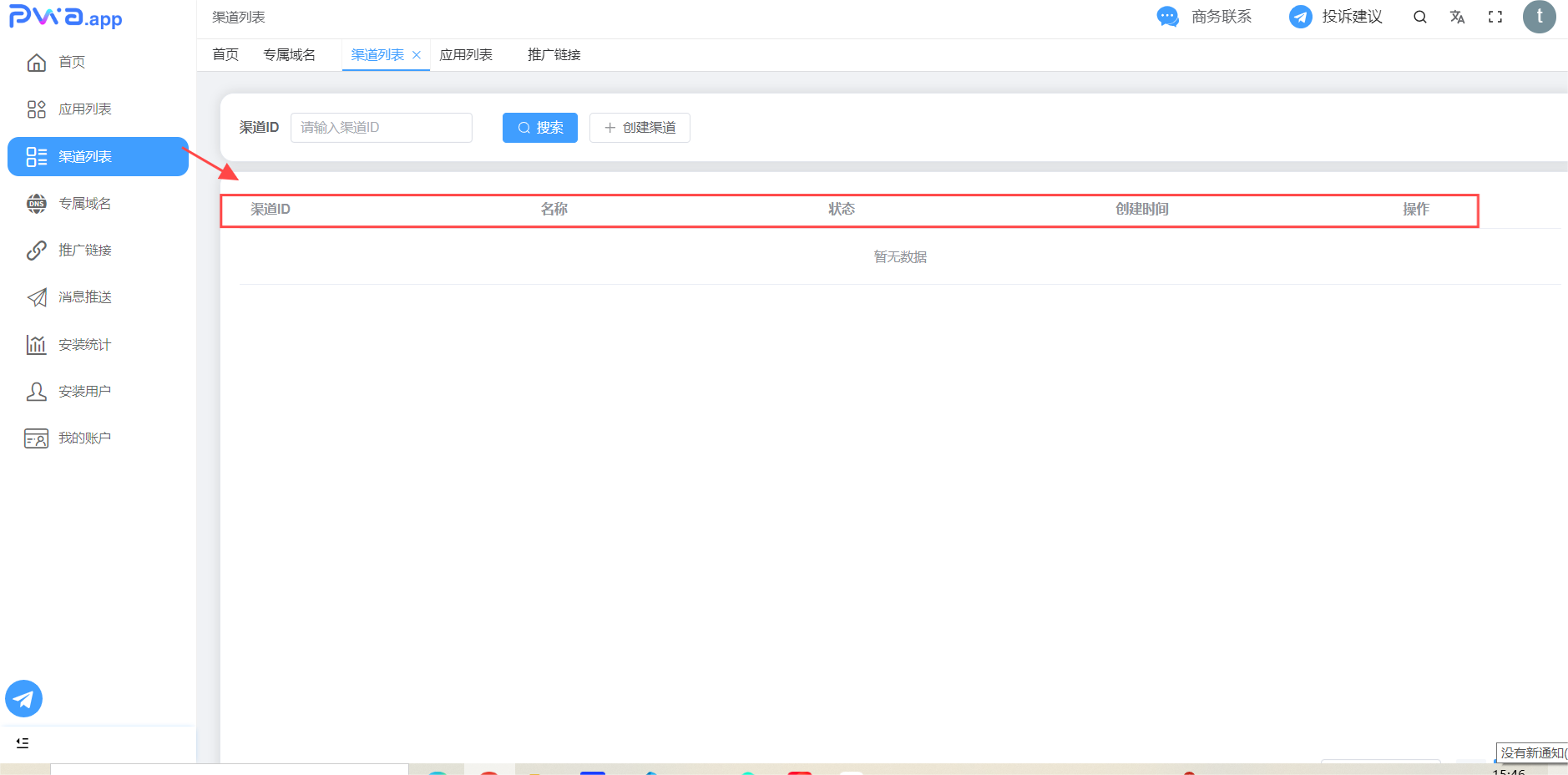
Task: Click the install statistics chart icon
Action: 37,345
